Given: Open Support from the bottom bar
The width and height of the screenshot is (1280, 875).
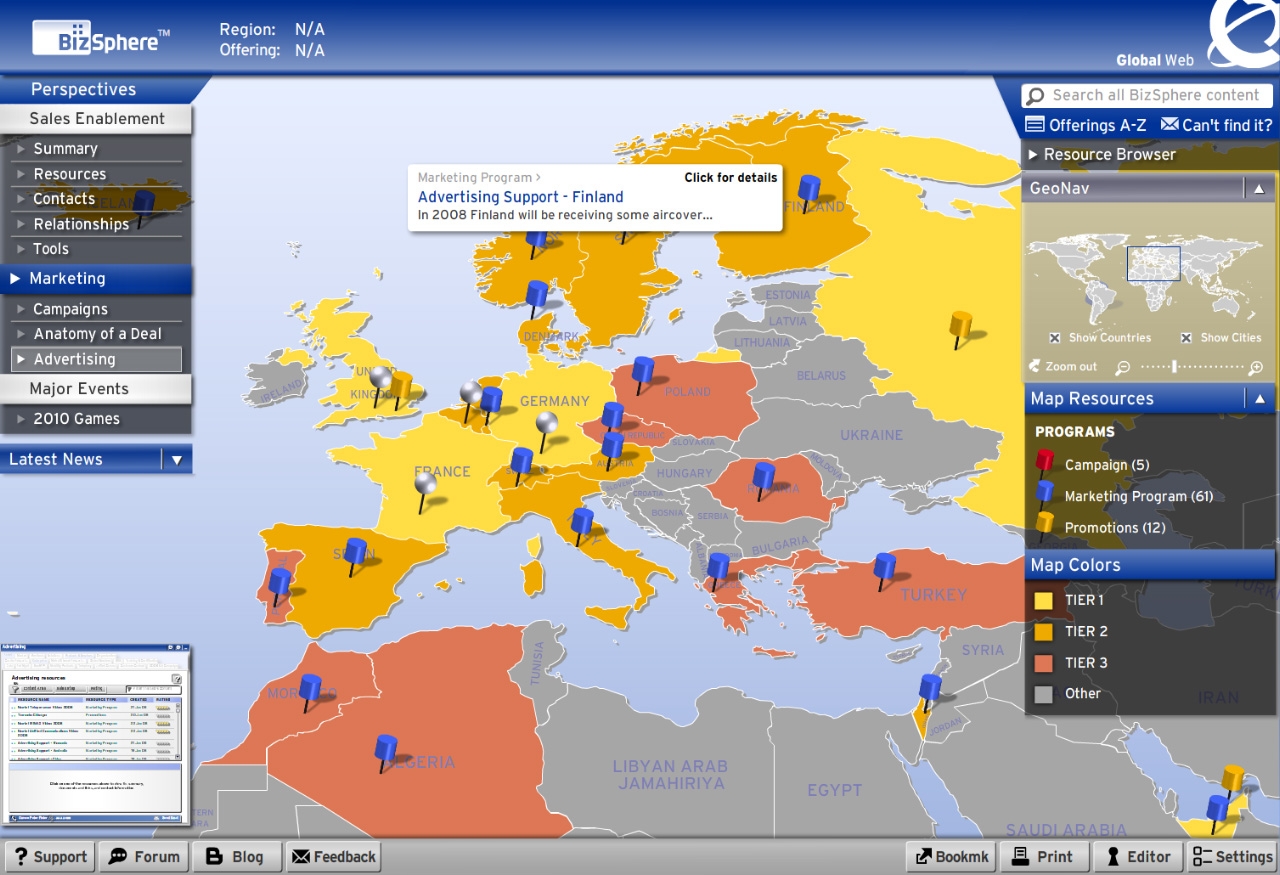Looking at the screenshot, I should tap(50, 857).
